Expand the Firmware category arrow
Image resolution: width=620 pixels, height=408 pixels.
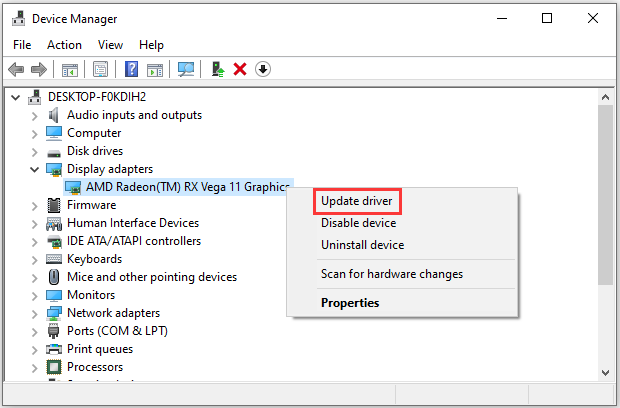[34, 206]
